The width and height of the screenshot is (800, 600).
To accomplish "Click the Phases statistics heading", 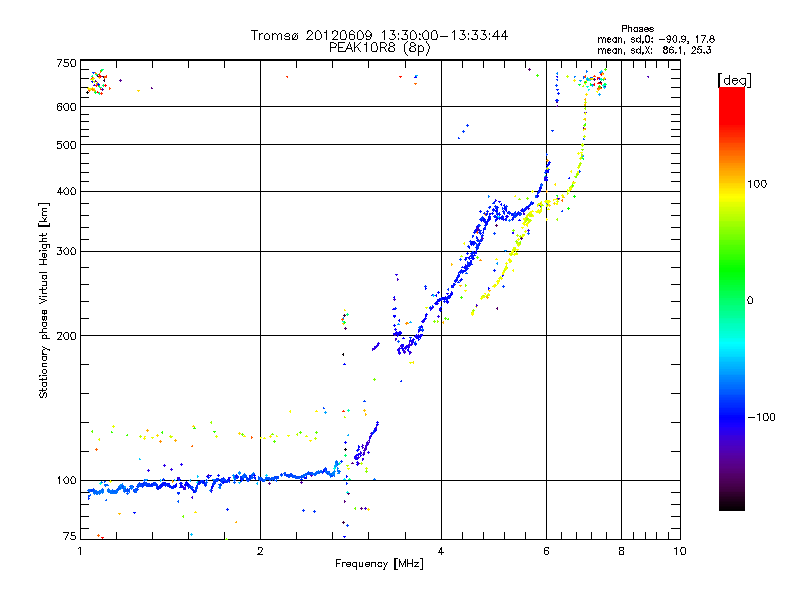I will point(638,28).
